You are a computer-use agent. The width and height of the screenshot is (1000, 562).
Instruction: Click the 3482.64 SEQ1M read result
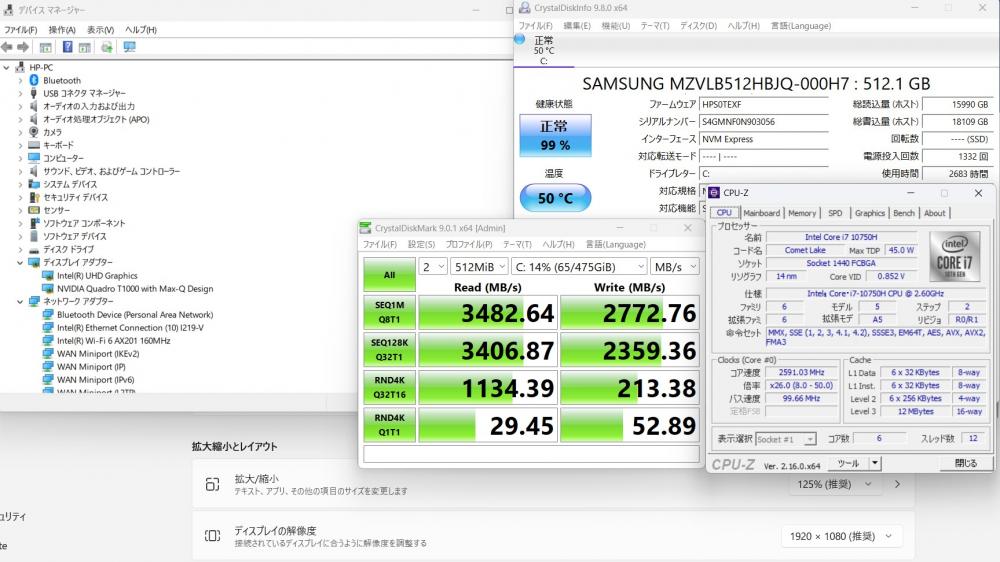click(489, 313)
